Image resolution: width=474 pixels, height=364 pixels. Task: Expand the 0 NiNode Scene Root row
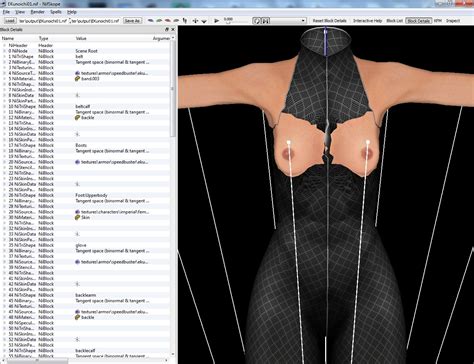pos(4,51)
